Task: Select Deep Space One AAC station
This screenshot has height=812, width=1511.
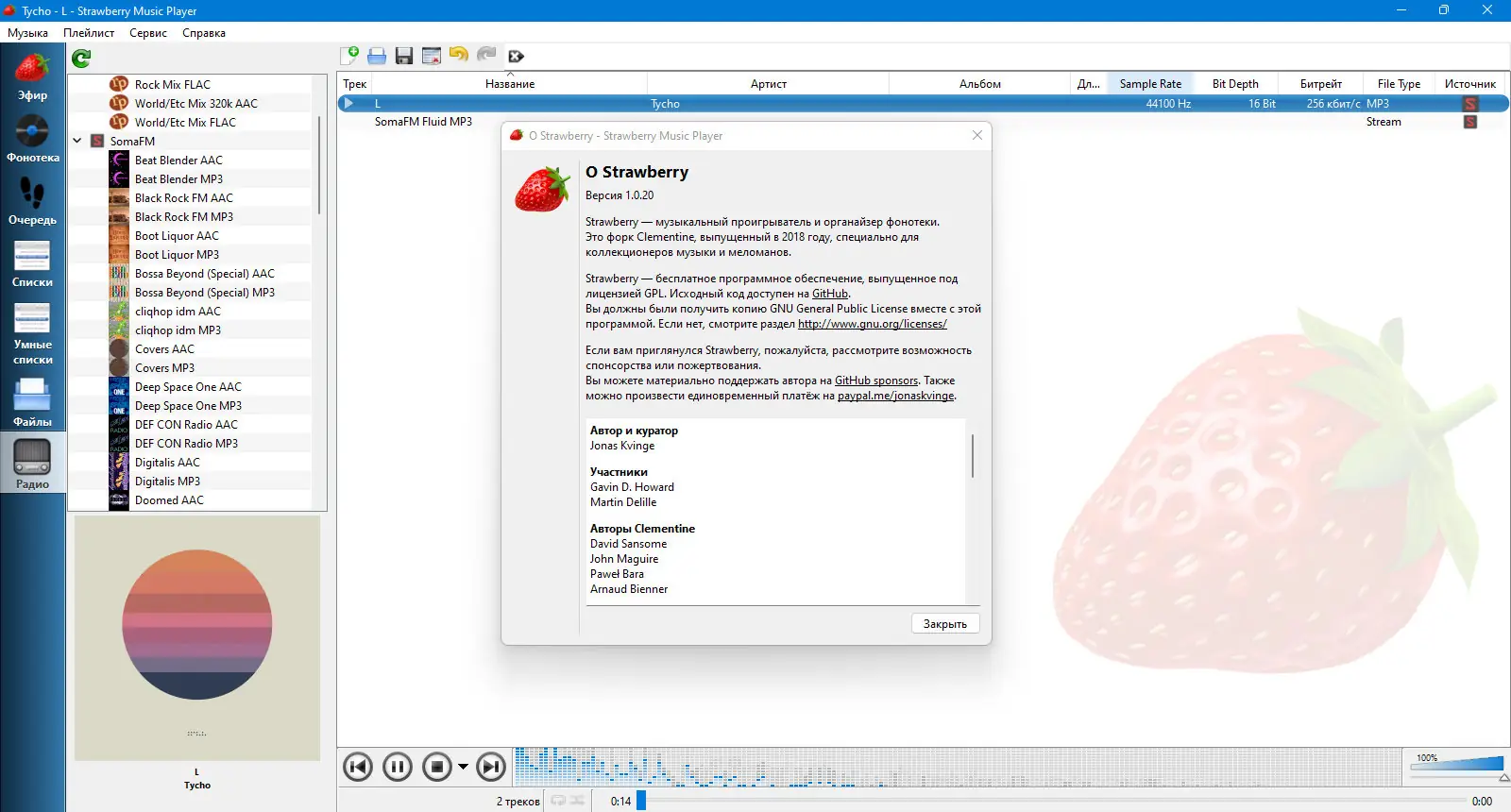Action: 188,386
